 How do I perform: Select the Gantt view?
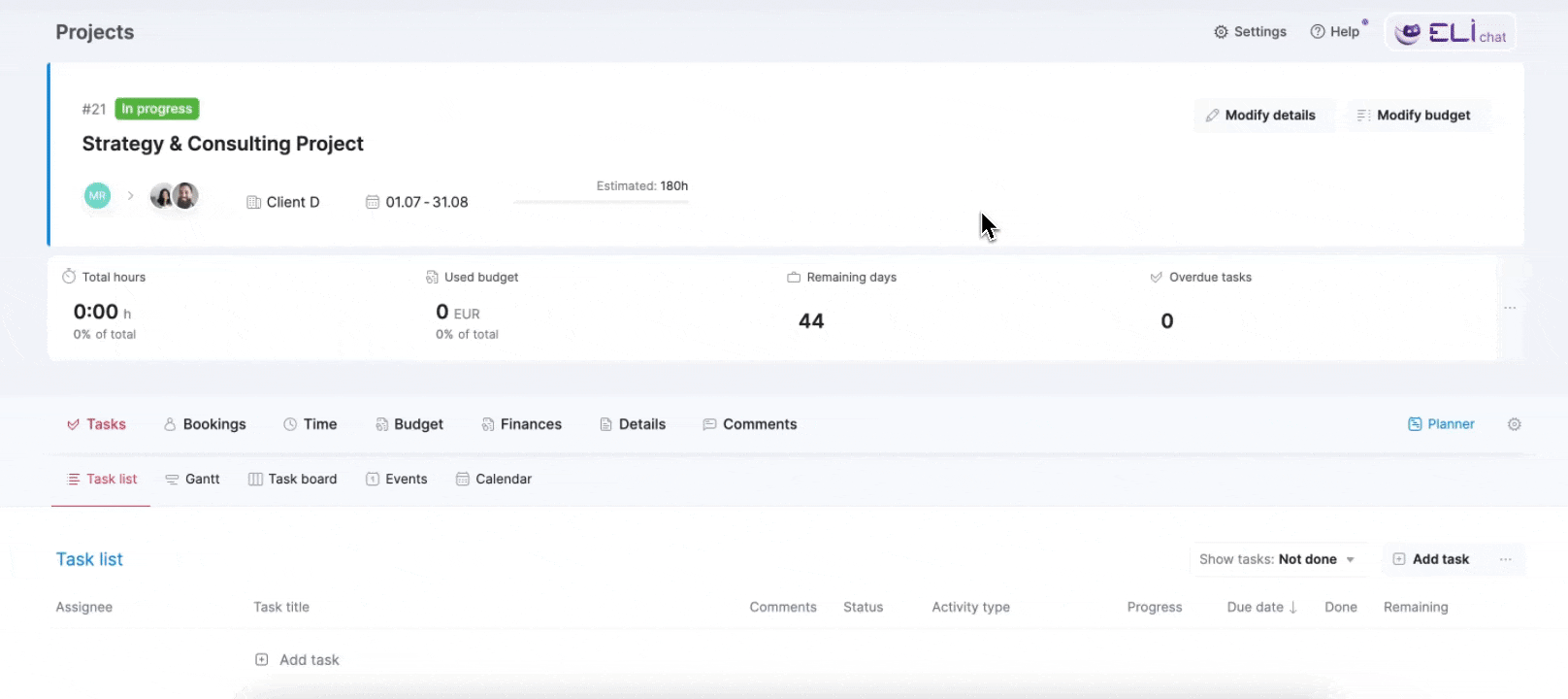(192, 479)
